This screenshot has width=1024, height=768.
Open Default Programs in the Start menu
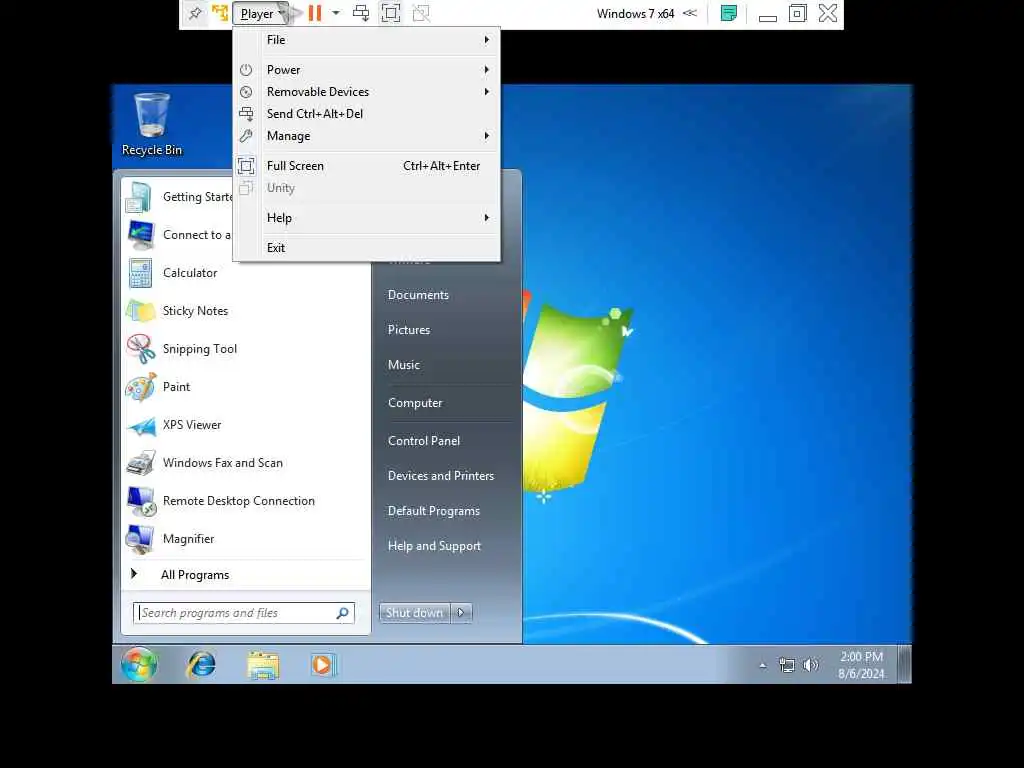(x=434, y=511)
